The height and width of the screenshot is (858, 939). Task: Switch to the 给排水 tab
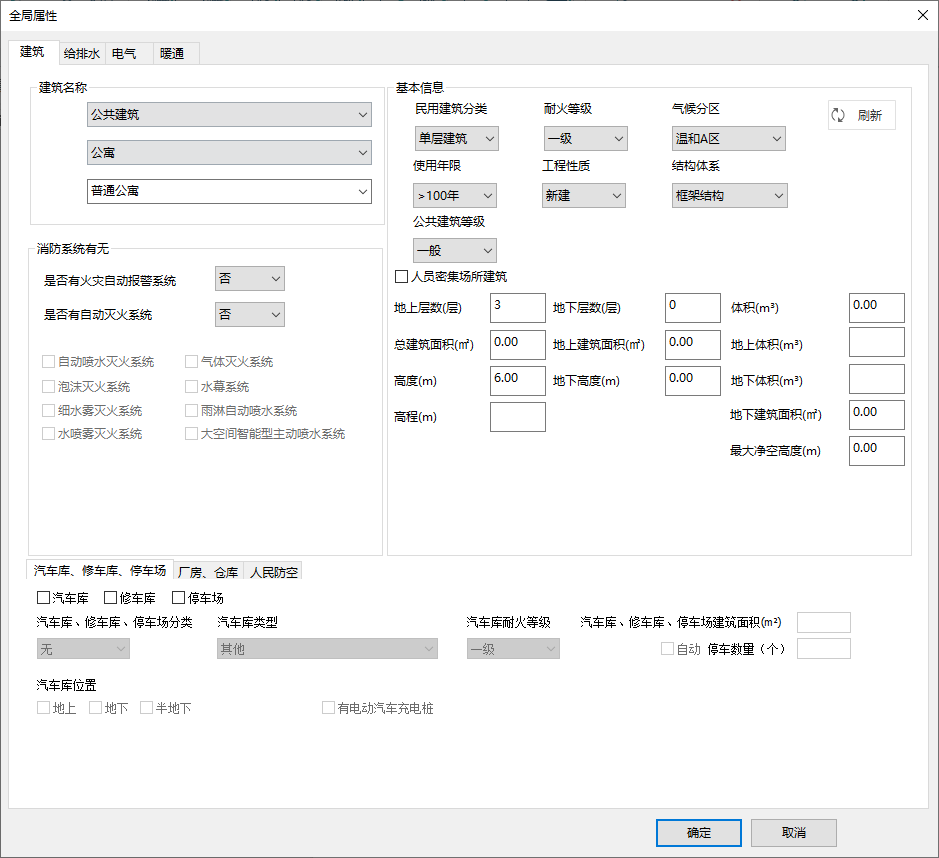(x=81, y=53)
